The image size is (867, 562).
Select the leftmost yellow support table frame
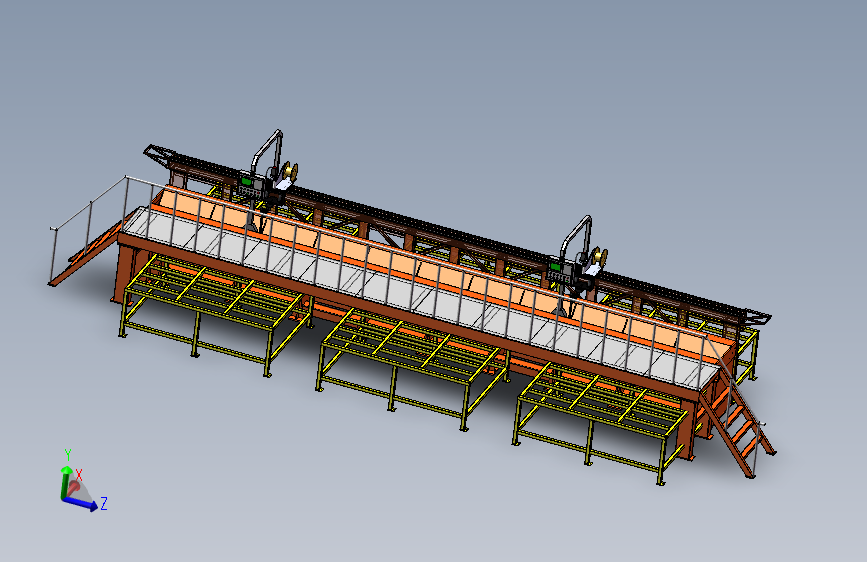pos(217,314)
